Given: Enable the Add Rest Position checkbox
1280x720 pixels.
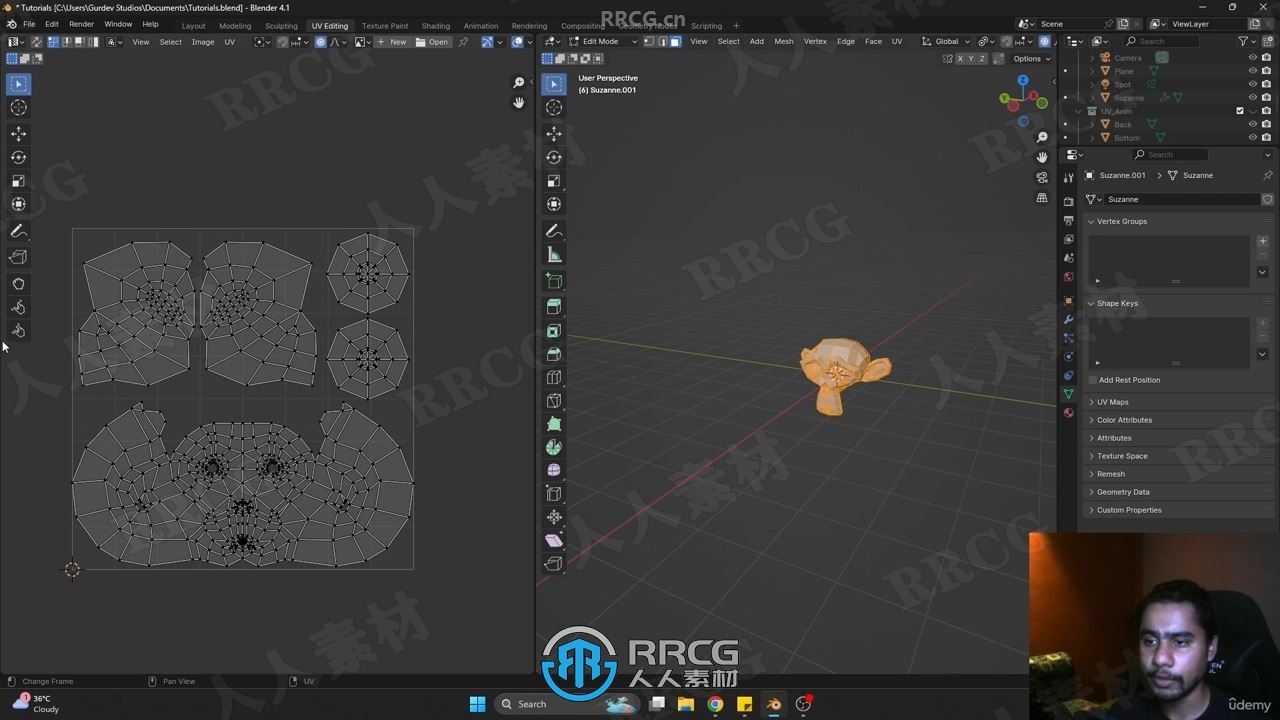Looking at the screenshot, I should coord(1093,380).
